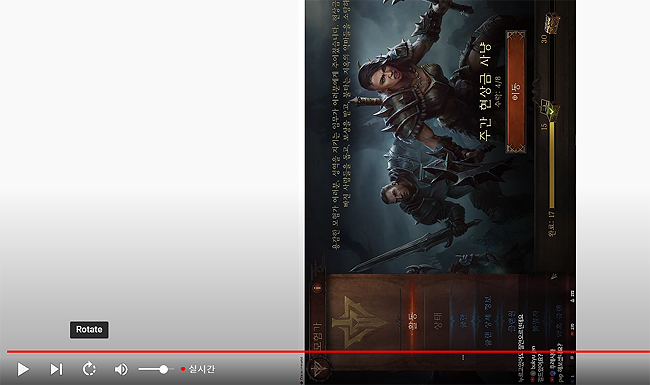This screenshot has width=650, height=385.
Task: Click the opened chest reward at 15
Action: [550, 109]
